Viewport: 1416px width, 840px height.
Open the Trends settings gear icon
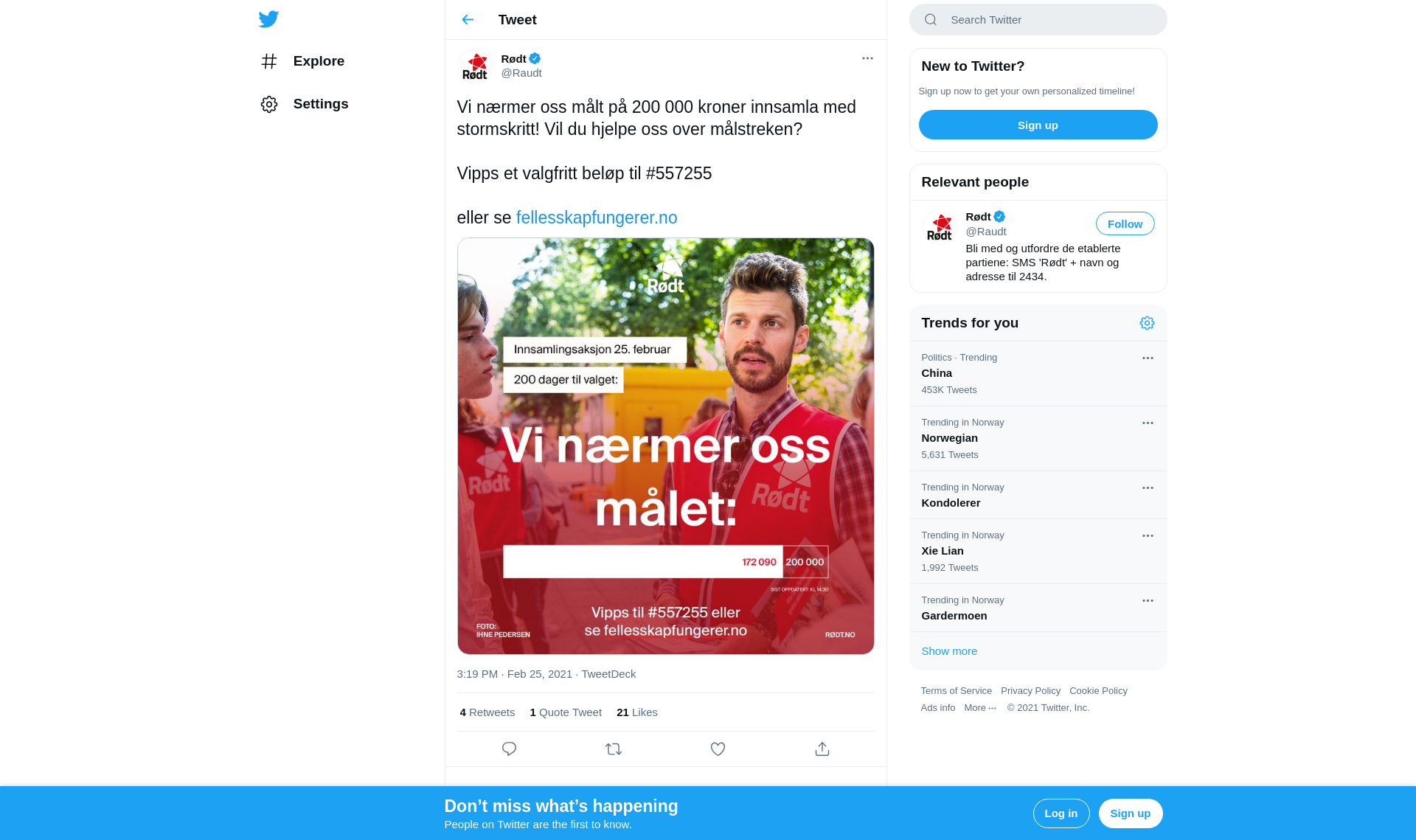(x=1147, y=323)
